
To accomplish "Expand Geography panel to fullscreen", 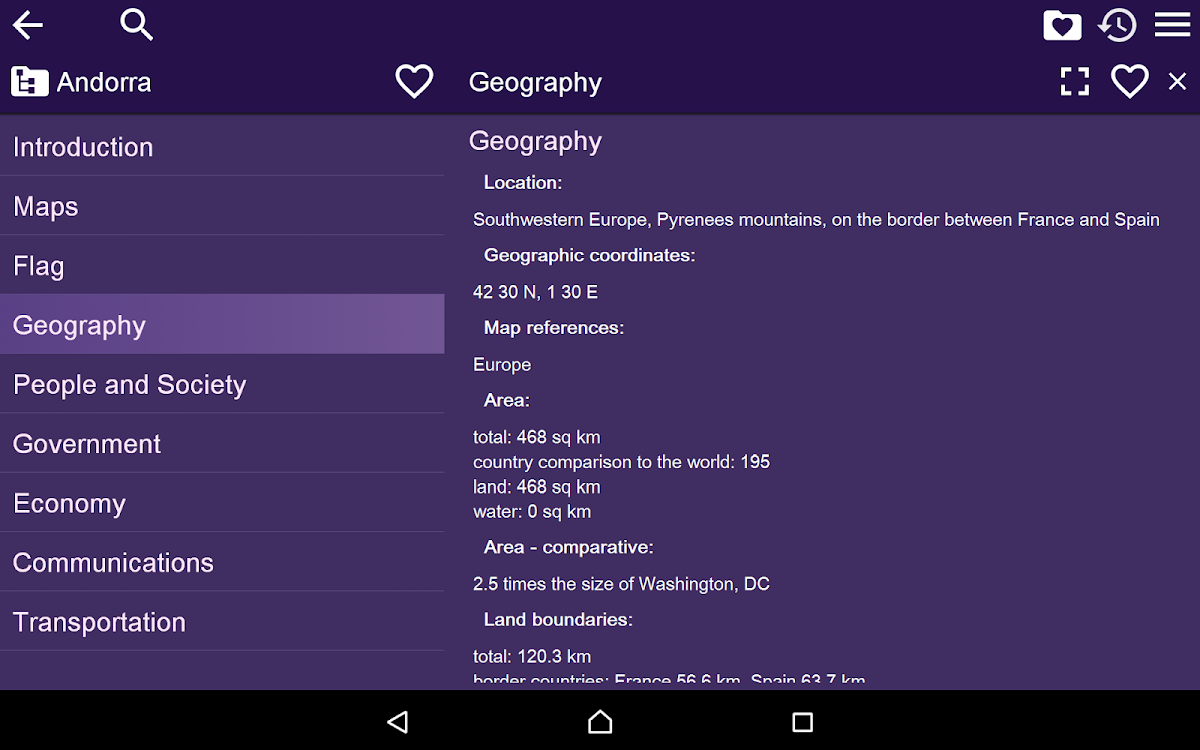I will 1075,82.
